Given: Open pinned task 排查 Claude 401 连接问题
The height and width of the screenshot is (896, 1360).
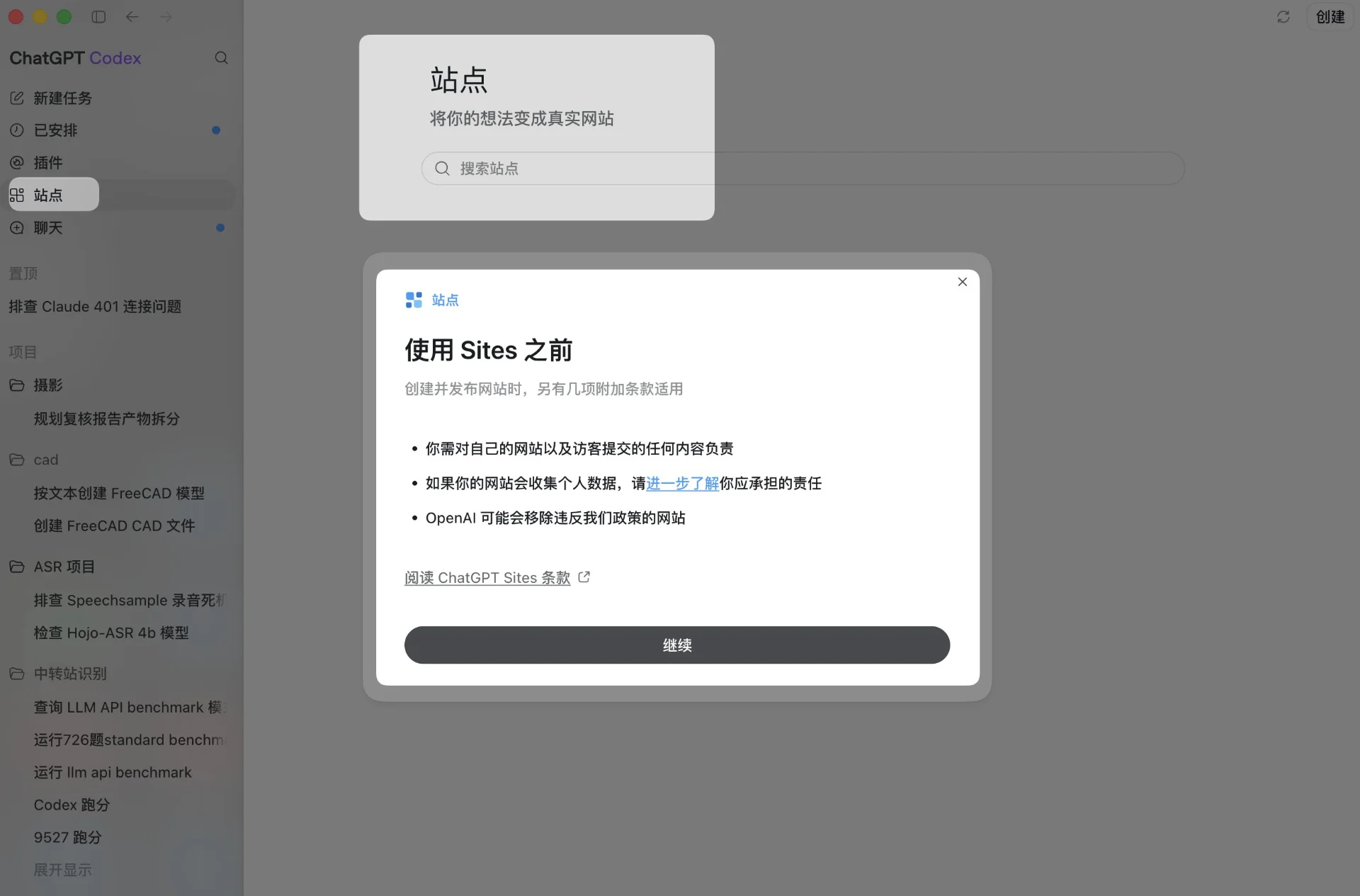Looking at the screenshot, I should coord(95,307).
